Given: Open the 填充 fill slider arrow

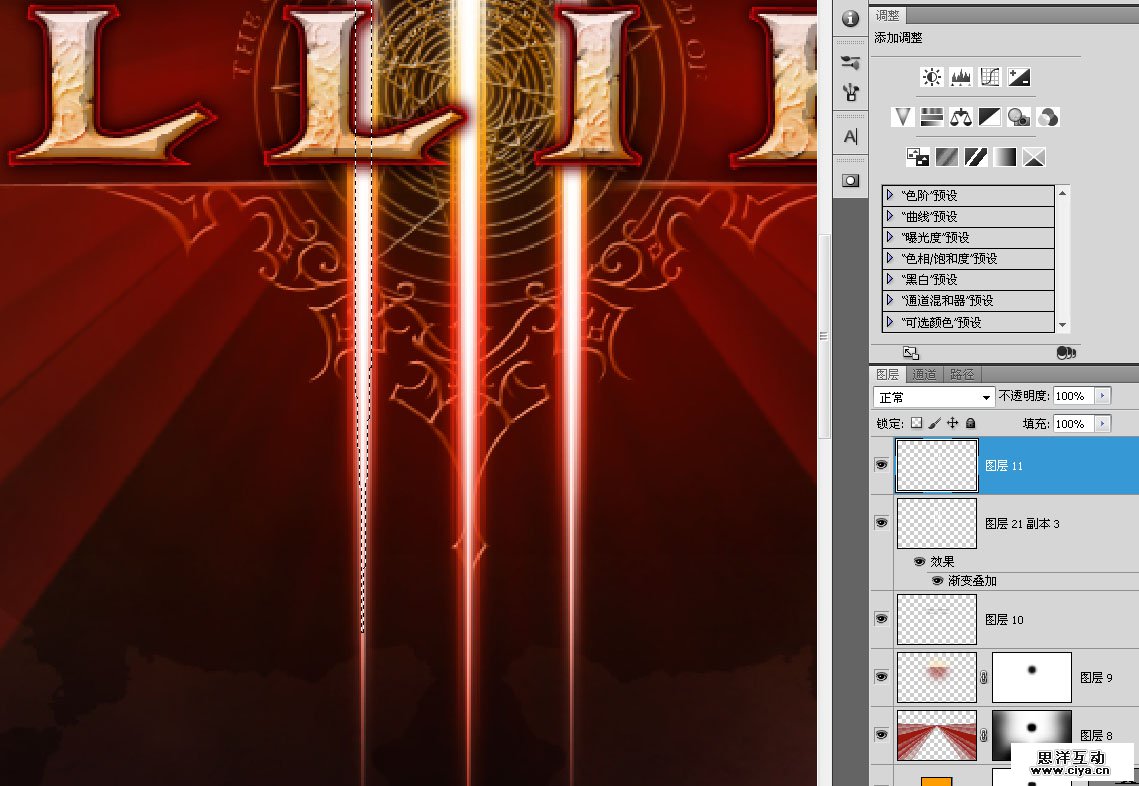Looking at the screenshot, I should click(x=1103, y=424).
